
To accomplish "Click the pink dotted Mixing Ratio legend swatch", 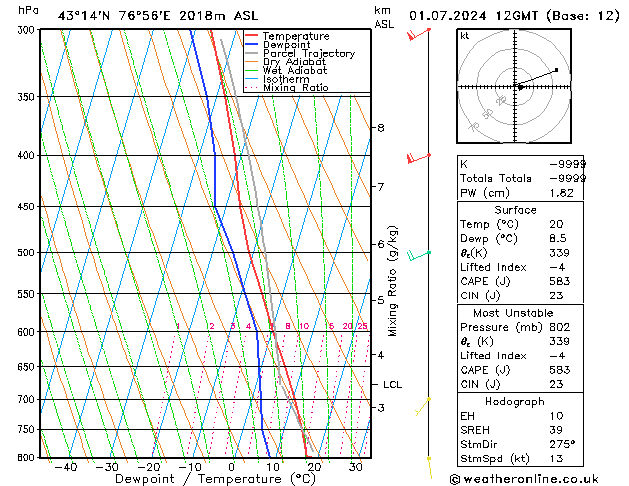I will click(252, 87).
